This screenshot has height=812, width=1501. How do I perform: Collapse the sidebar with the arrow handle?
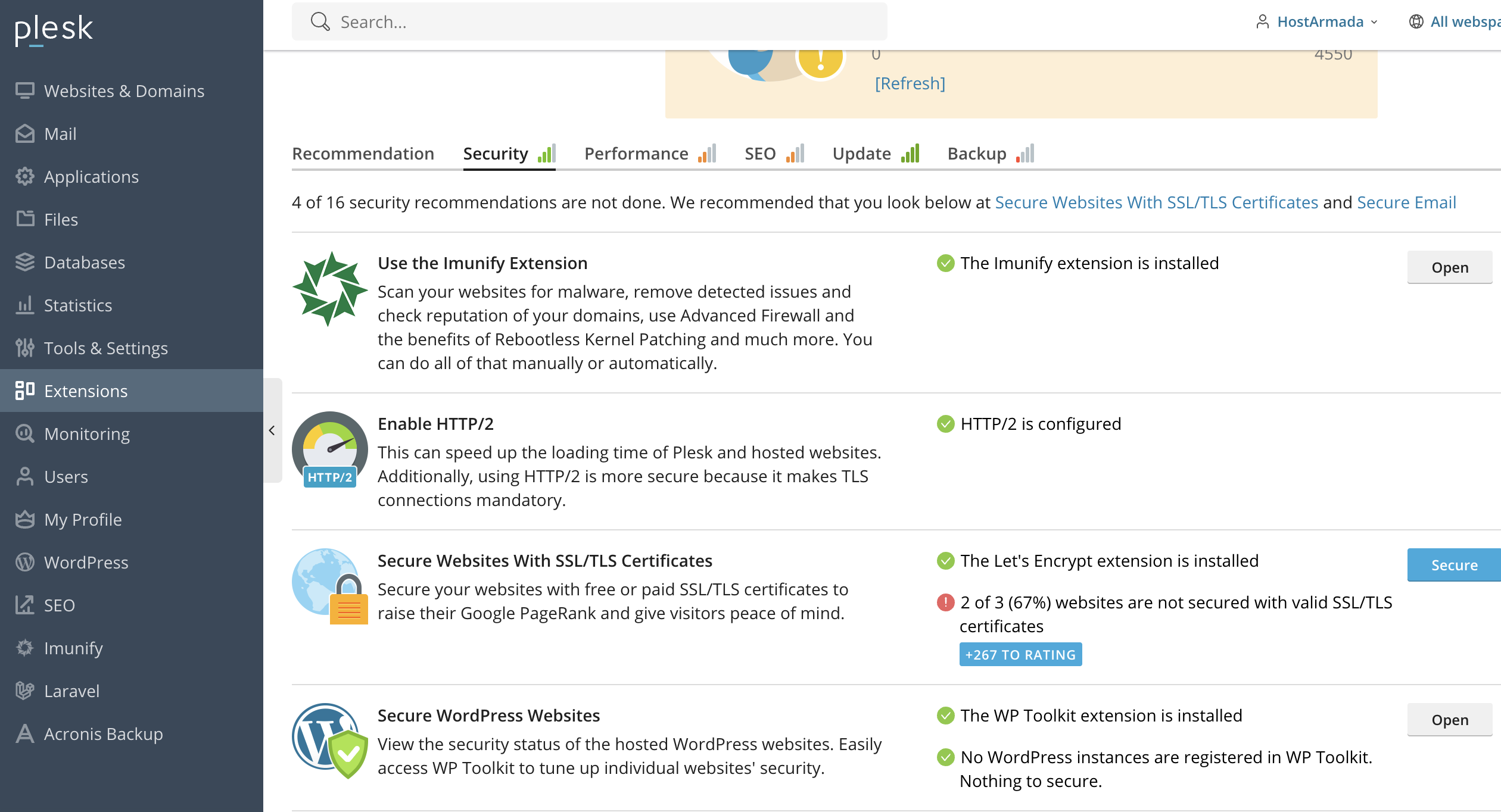(272, 430)
